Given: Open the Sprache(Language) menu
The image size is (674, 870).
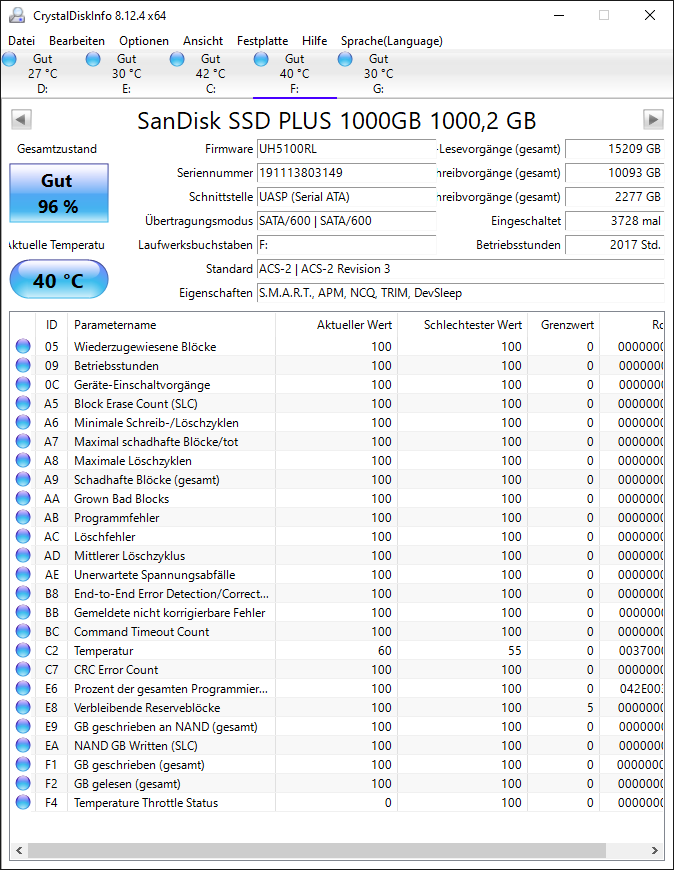Looking at the screenshot, I should pos(392,41).
